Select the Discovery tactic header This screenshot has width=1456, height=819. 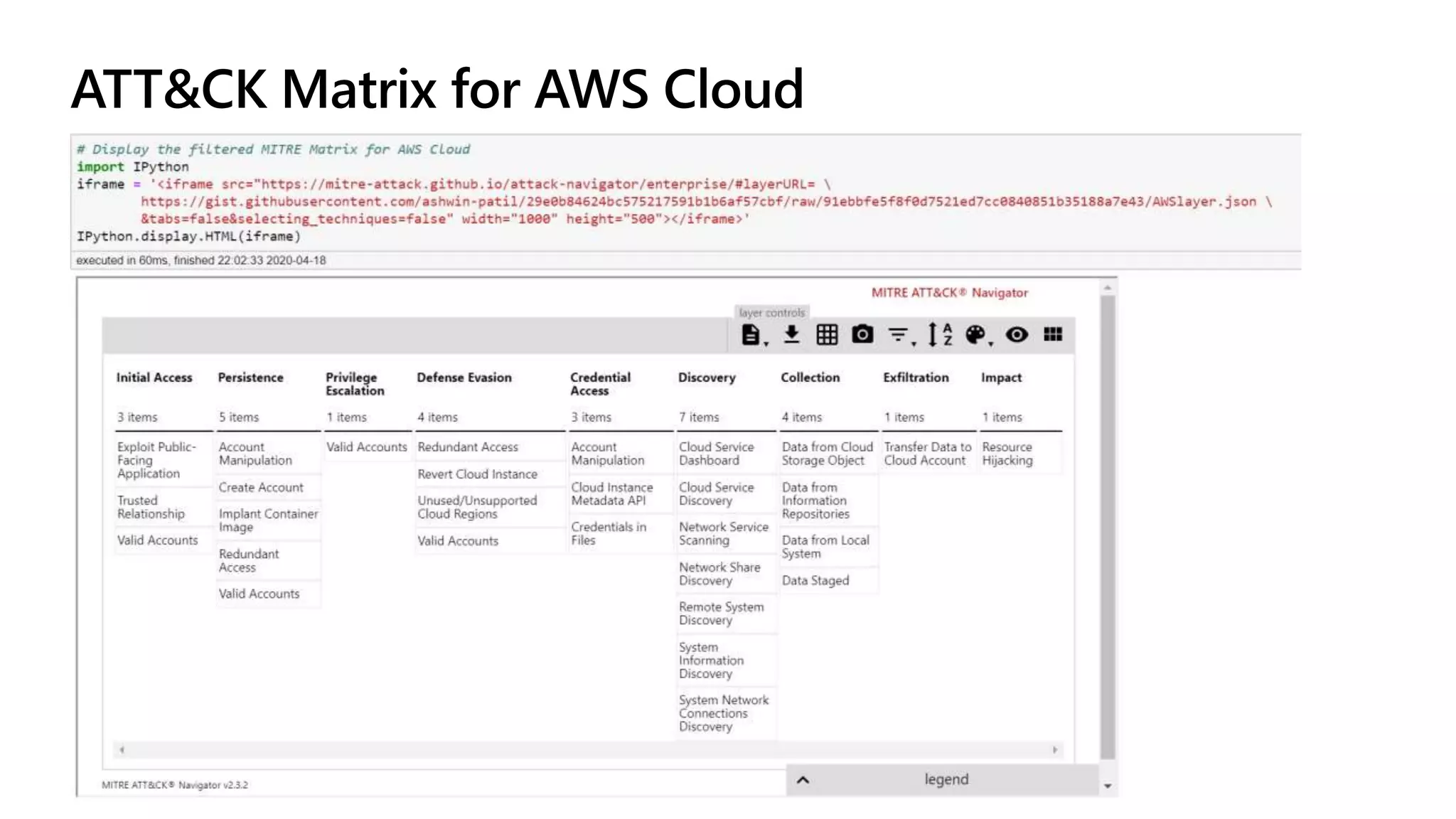pos(707,378)
